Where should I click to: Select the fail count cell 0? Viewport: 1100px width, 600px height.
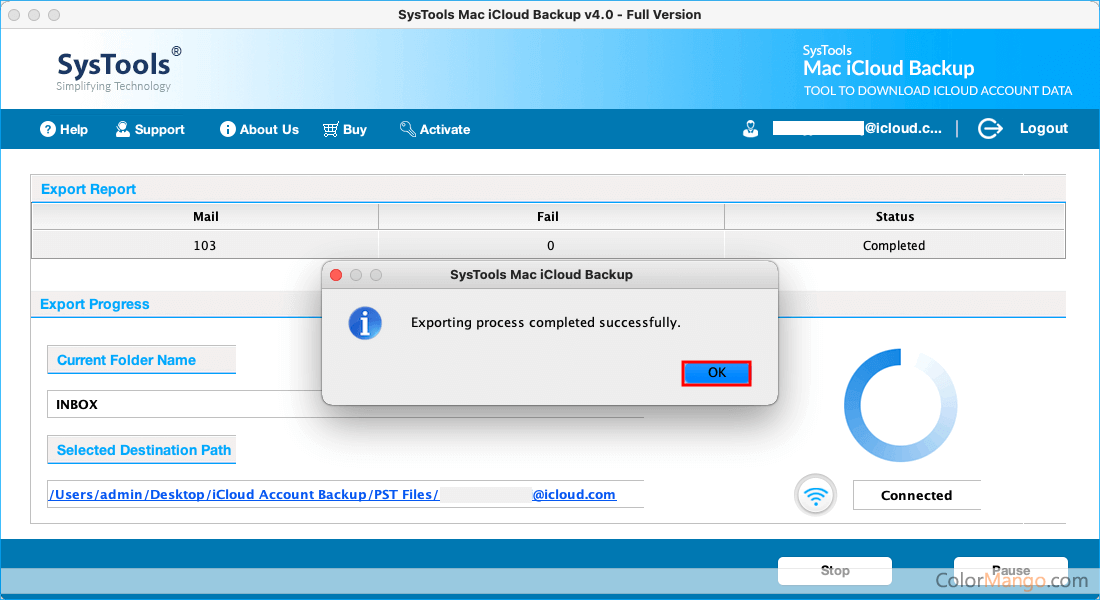coord(551,246)
